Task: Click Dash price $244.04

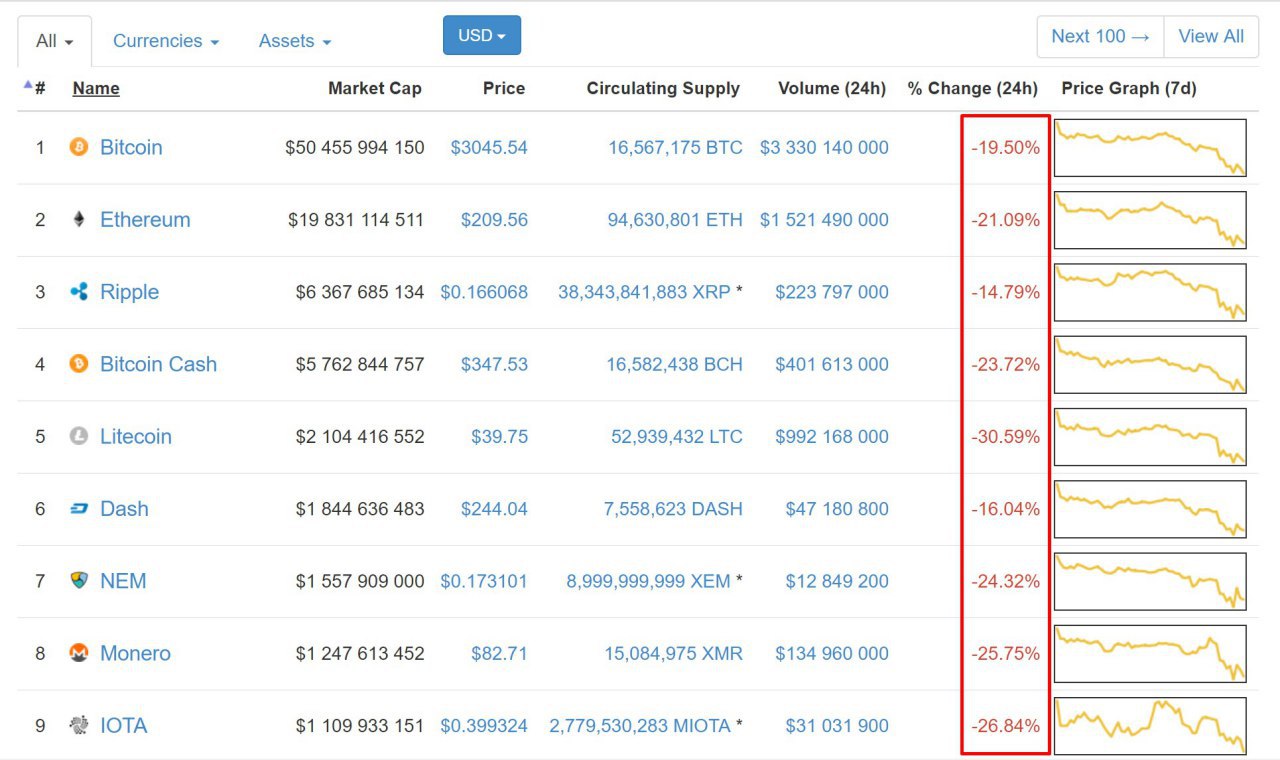Action: [x=494, y=508]
